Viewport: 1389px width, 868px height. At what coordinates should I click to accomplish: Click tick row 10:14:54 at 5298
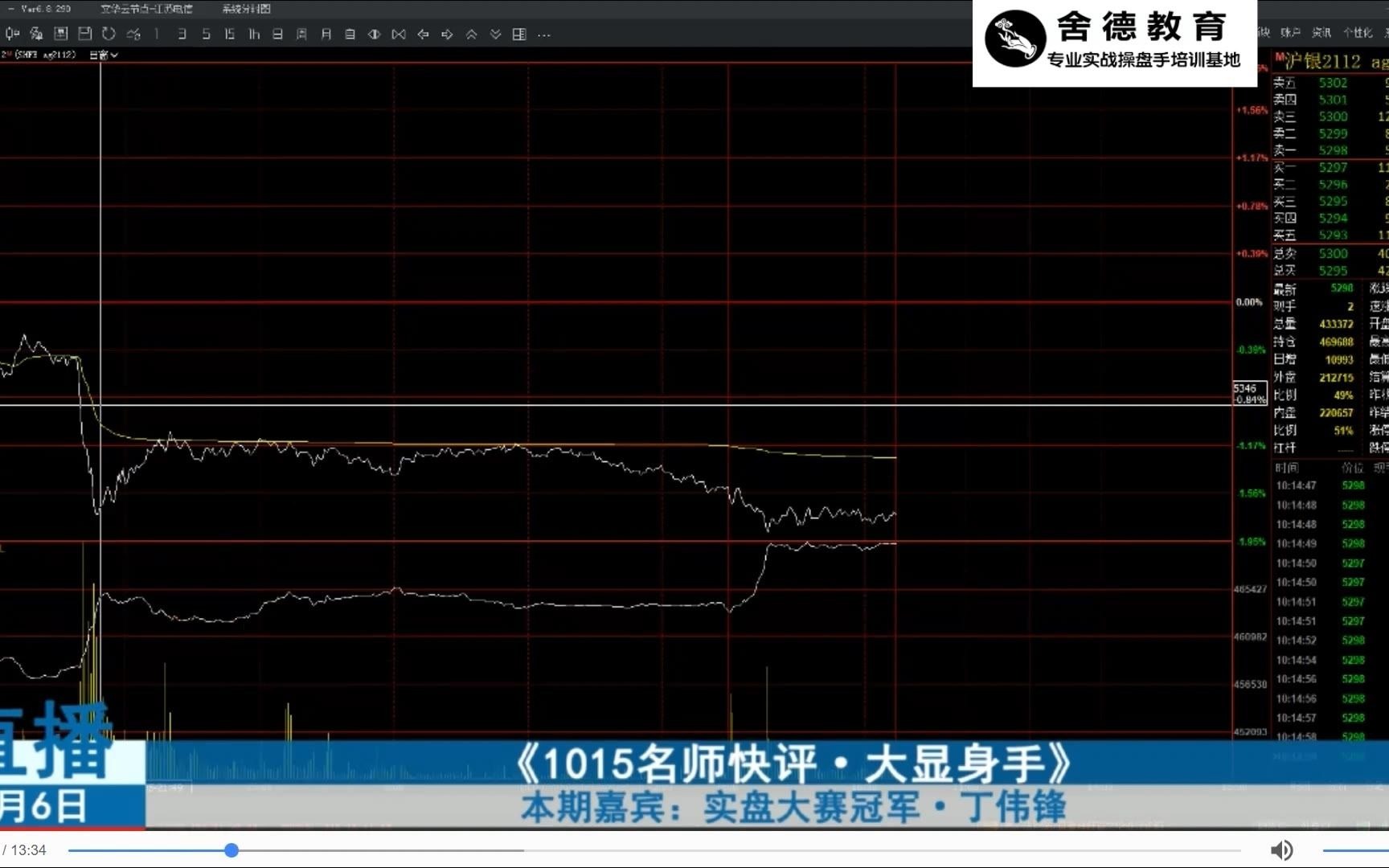pyautogui.click(x=1330, y=660)
